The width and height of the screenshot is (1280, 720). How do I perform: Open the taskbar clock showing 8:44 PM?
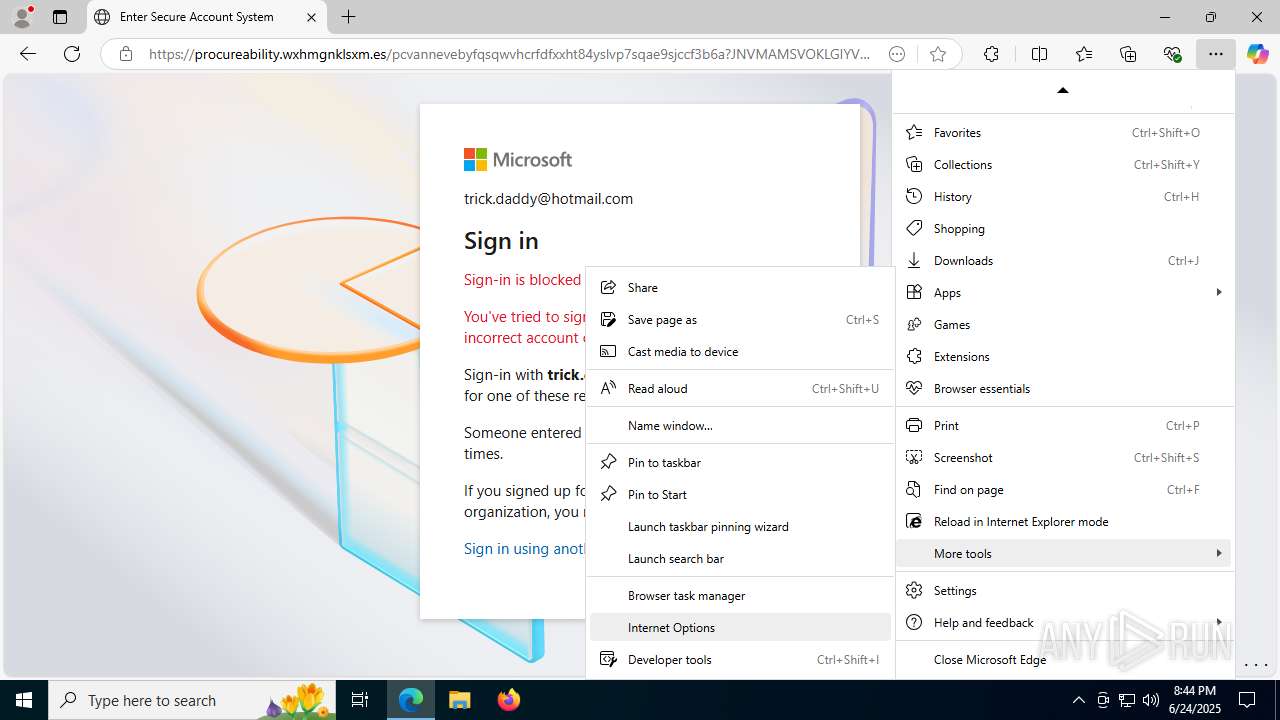pyautogui.click(x=1194, y=700)
